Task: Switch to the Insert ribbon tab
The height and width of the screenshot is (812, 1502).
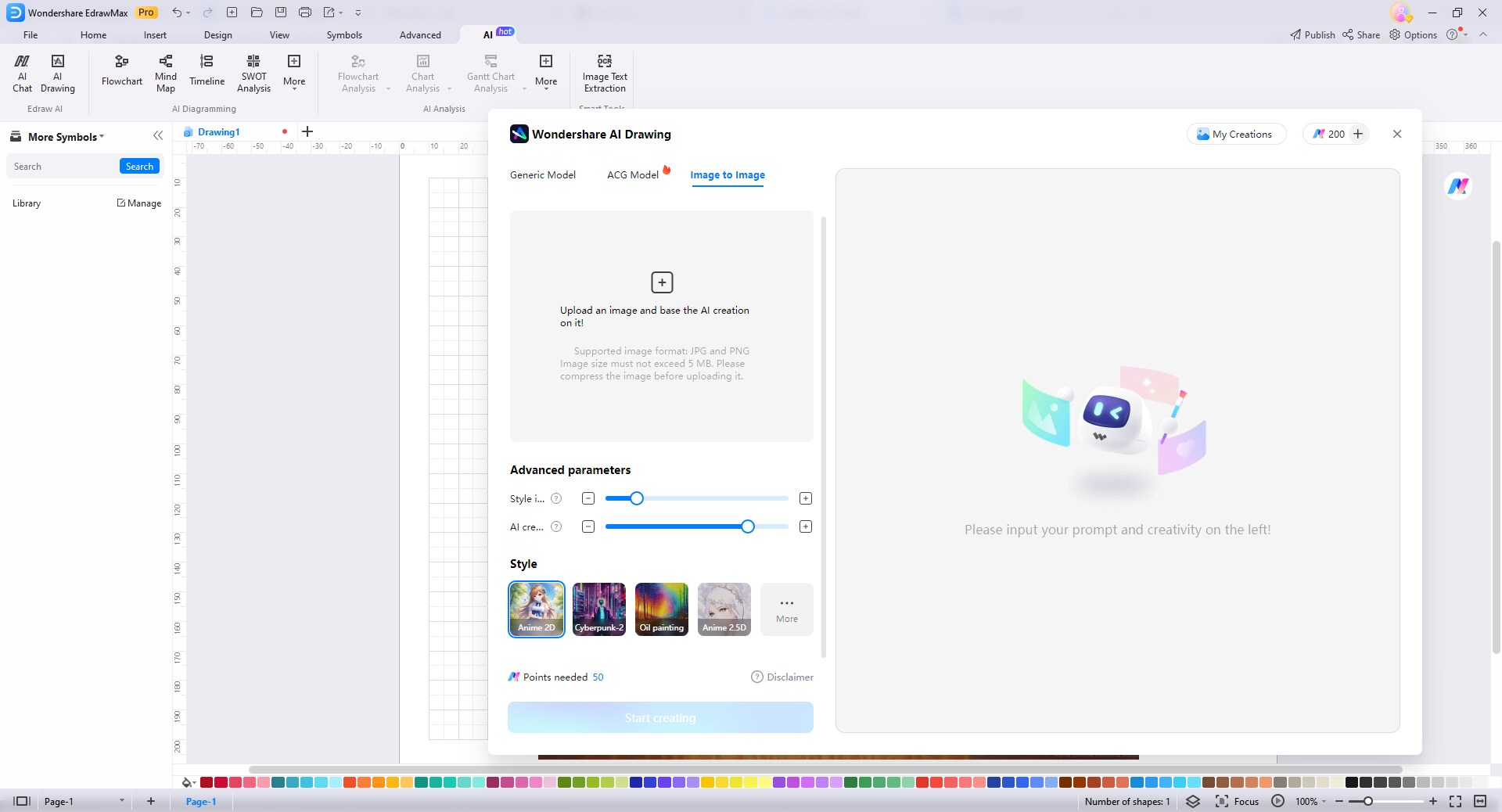Action: coord(155,34)
